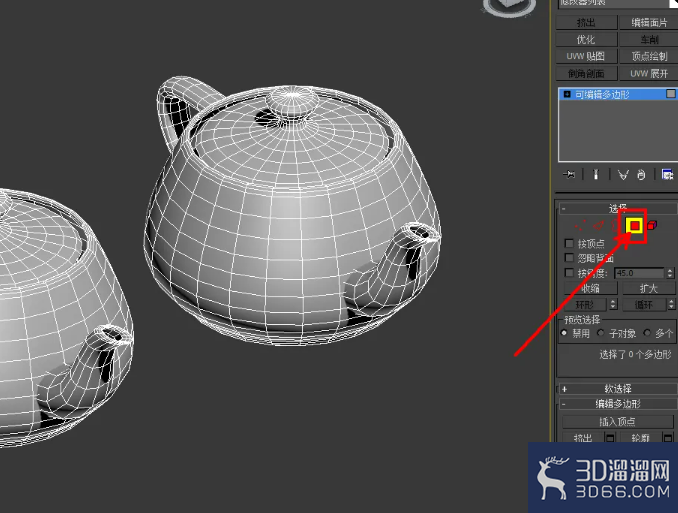Click Remove Modifier trash icon
The width and height of the screenshot is (678, 513).
click(x=641, y=174)
